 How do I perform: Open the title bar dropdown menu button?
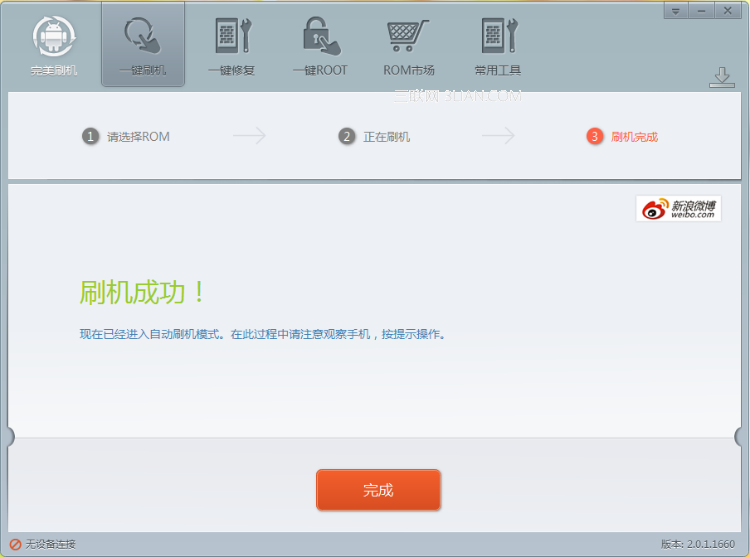tap(676, 11)
